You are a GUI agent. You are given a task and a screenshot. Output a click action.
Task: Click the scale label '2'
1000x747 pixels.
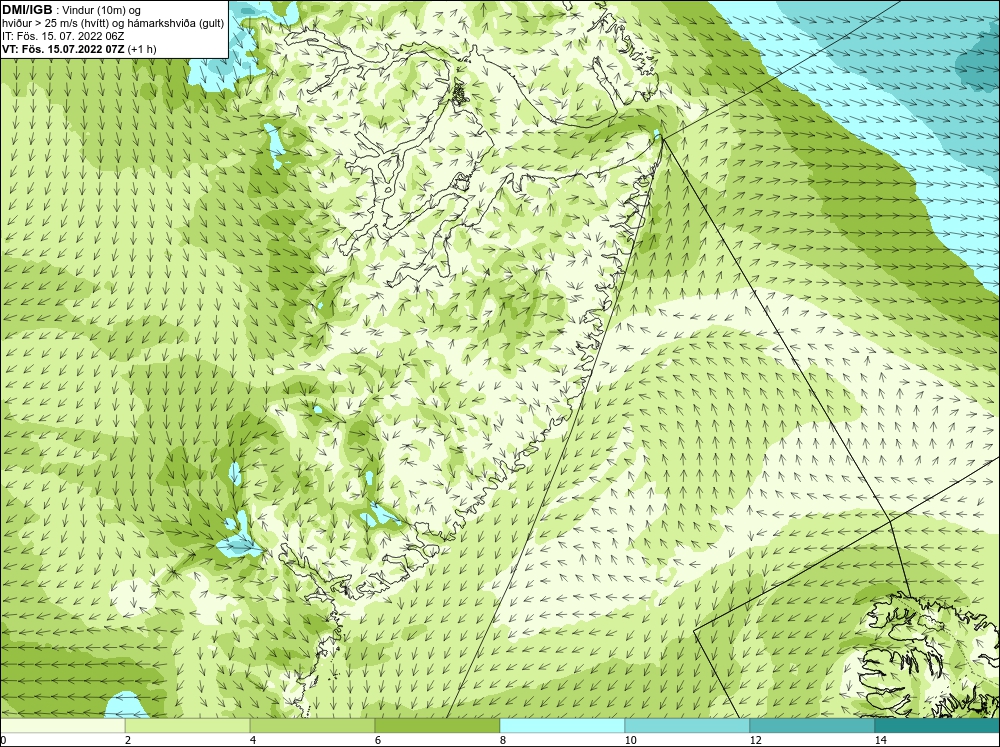[128, 740]
